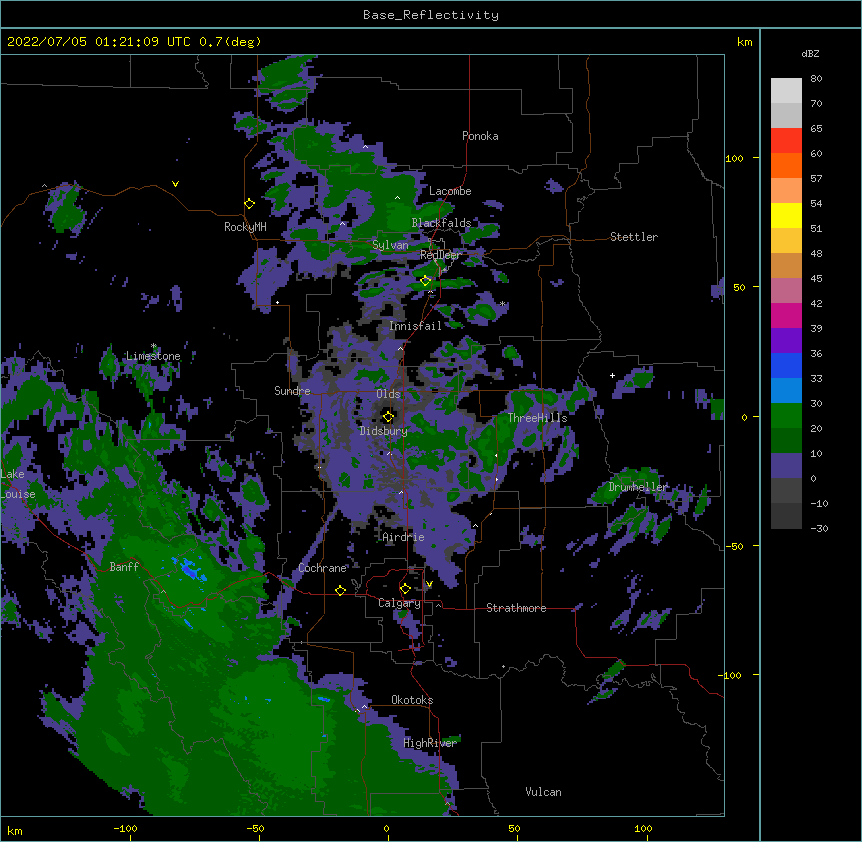Click the yellow marker at RockyMH
Screen dimensions: 862x842
249,204
